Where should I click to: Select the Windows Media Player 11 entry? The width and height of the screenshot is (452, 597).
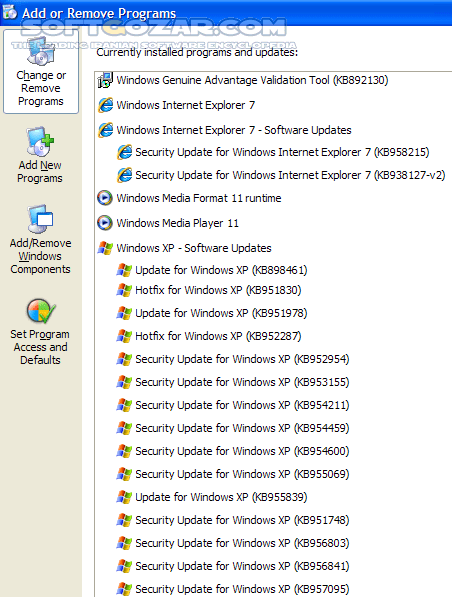(x=177, y=223)
